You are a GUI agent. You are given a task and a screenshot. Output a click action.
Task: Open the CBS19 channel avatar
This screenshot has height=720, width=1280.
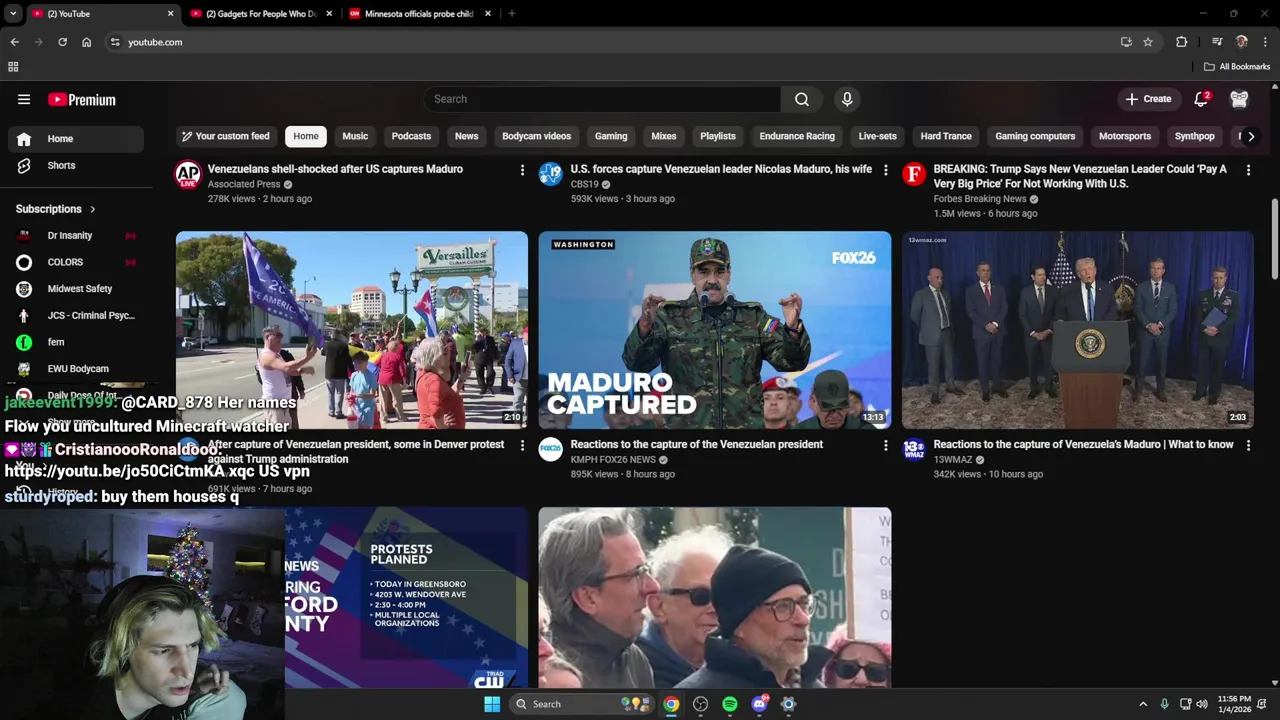pyautogui.click(x=551, y=175)
